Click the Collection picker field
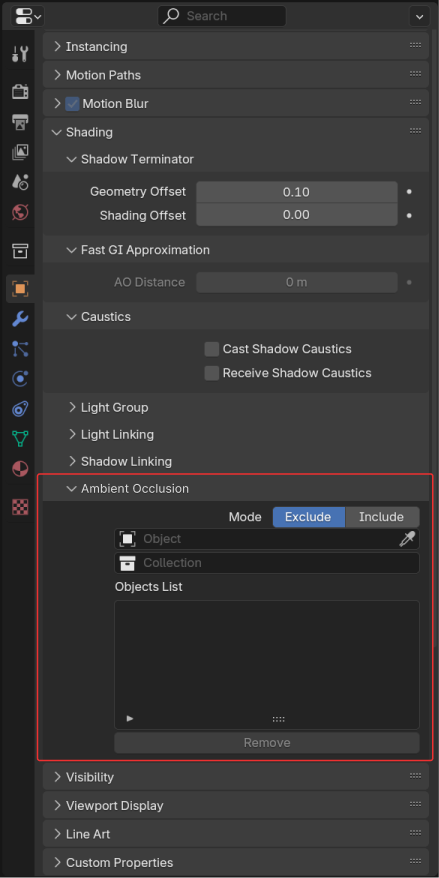 click(267, 563)
